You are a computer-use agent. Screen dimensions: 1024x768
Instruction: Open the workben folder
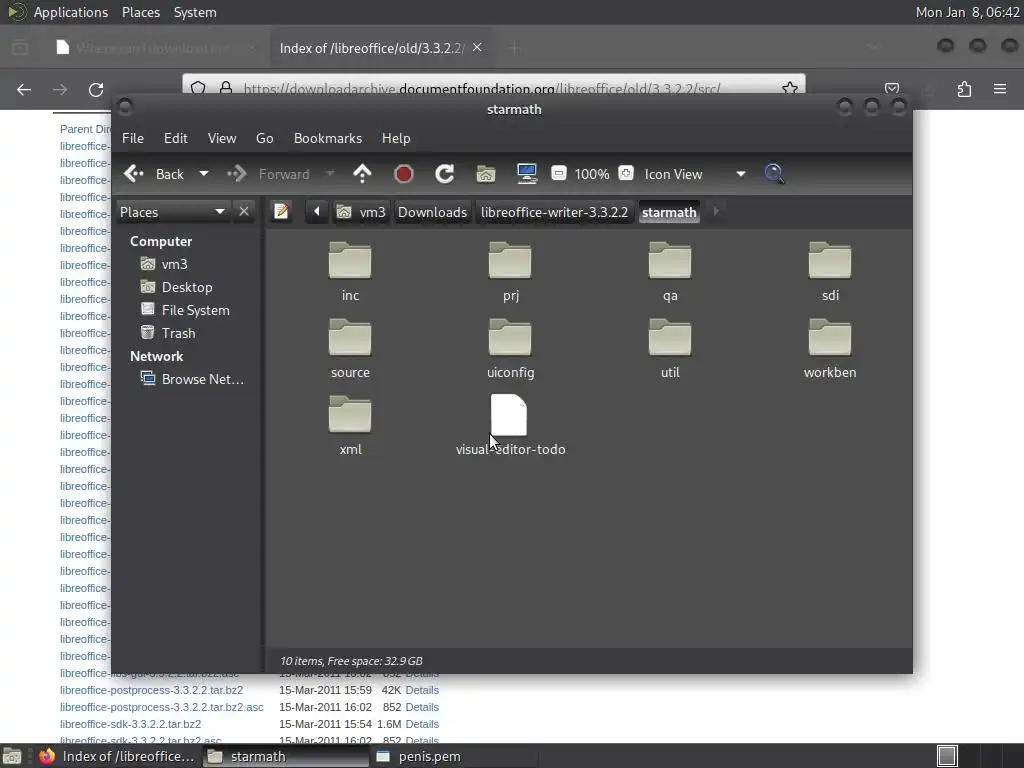pos(830,349)
